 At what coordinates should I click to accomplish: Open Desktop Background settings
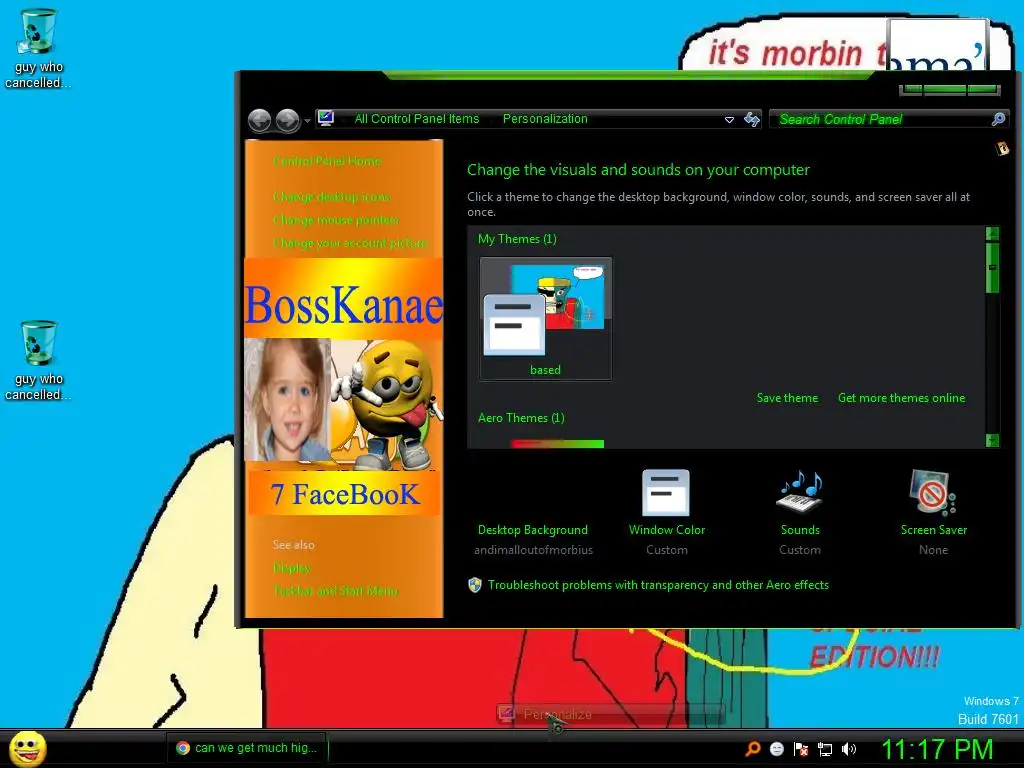pos(533,530)
